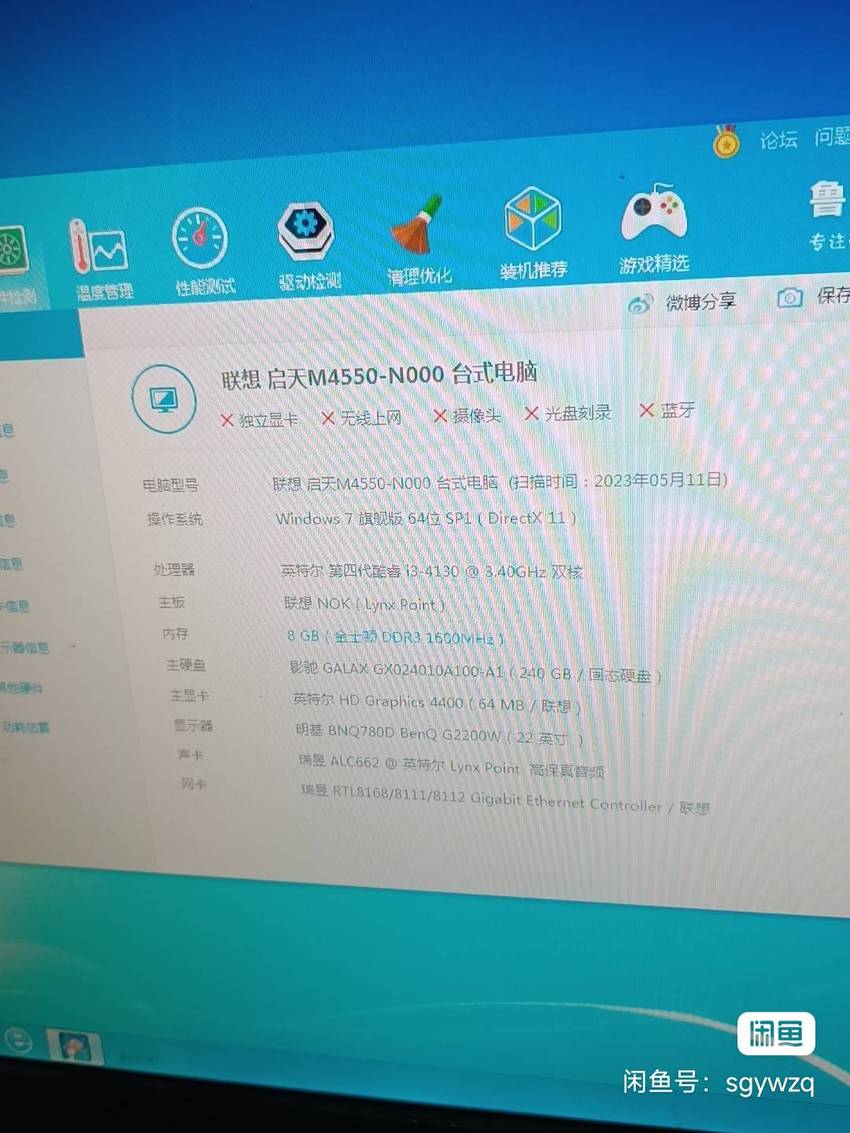Click the 内存 label
The width and height of the screenshot is (850, 1133).
coord(176,634)
